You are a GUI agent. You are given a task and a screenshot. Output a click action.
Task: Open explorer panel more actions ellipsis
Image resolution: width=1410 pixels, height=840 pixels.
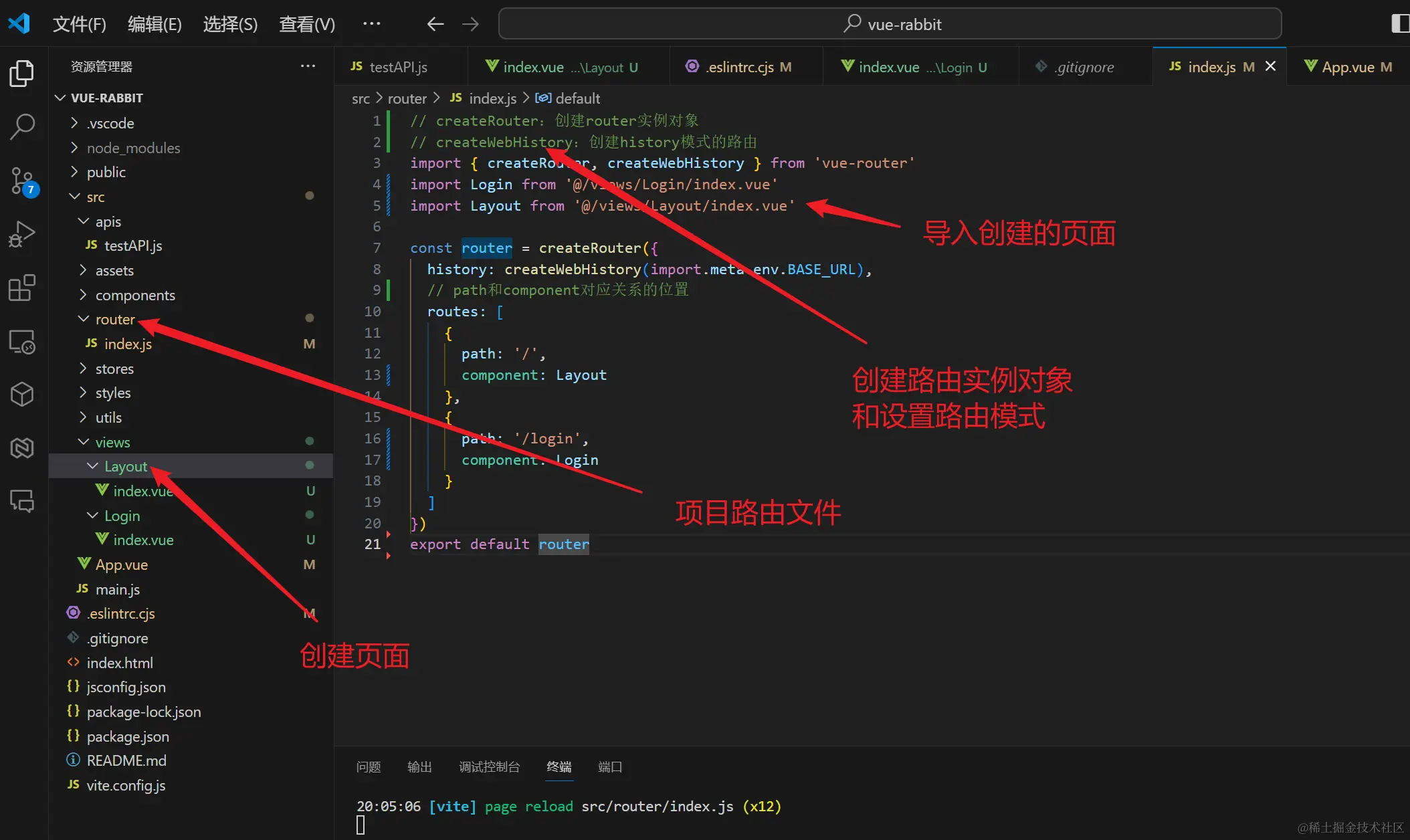click(x=308, y=66)
